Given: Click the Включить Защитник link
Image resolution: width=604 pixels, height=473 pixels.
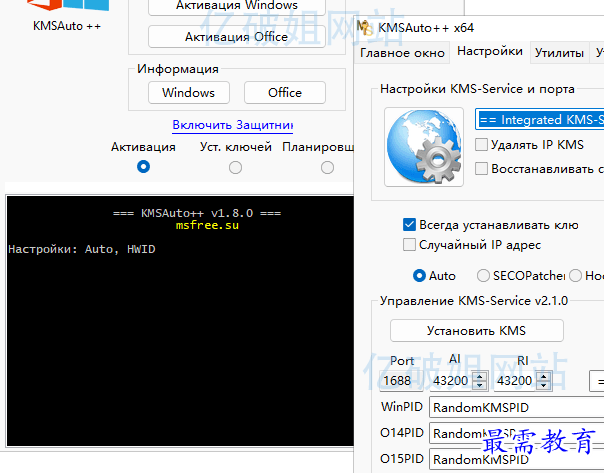Looking at the screenshot, I should 233,125.
